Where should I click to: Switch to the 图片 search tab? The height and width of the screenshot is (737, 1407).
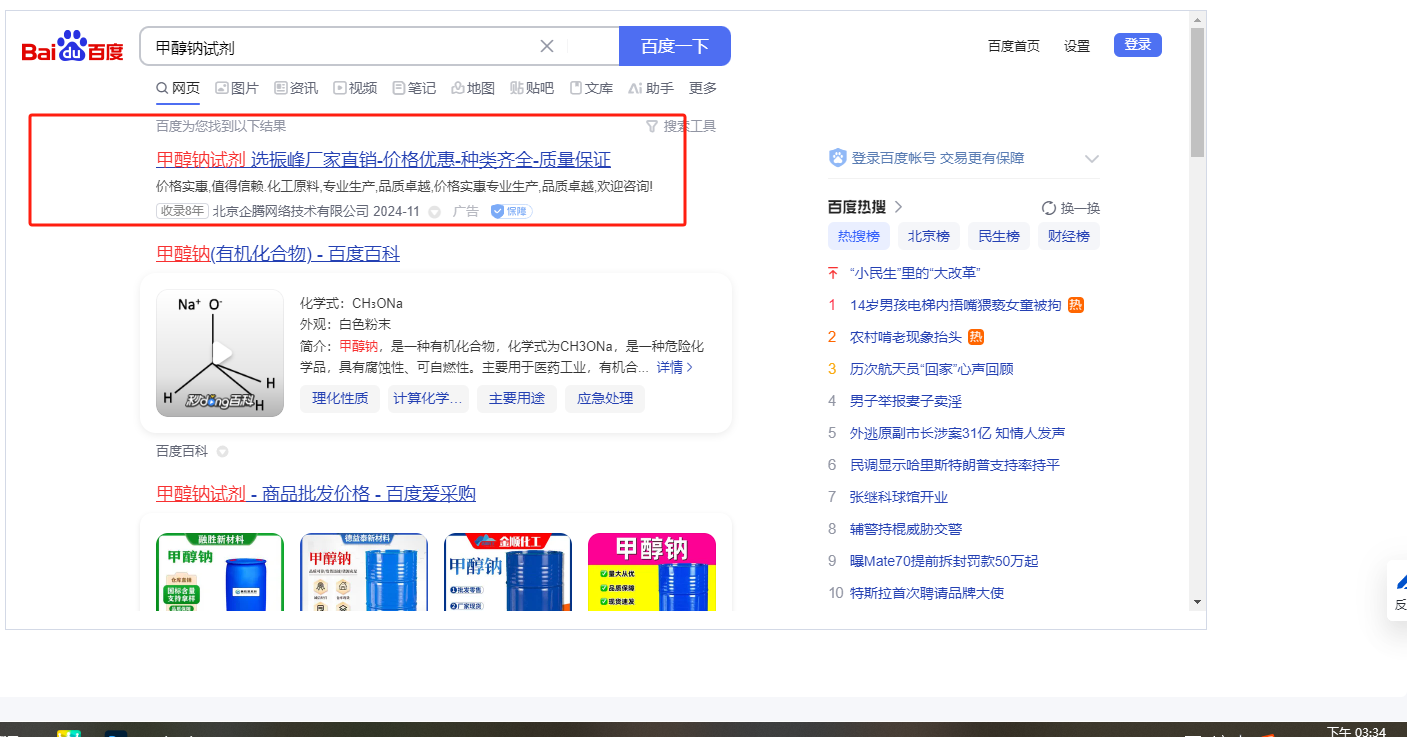(237, 88)
